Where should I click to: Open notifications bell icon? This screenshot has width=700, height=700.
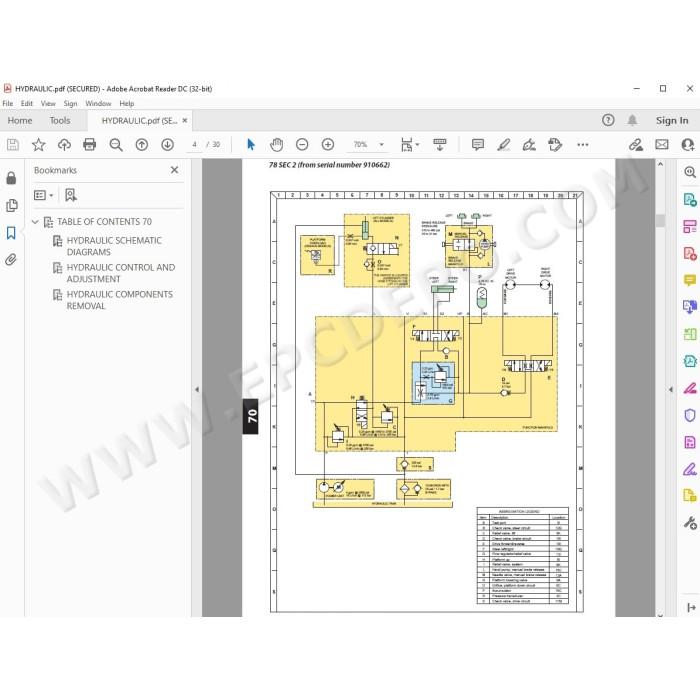pyautogui.click(x=632, y=120)
